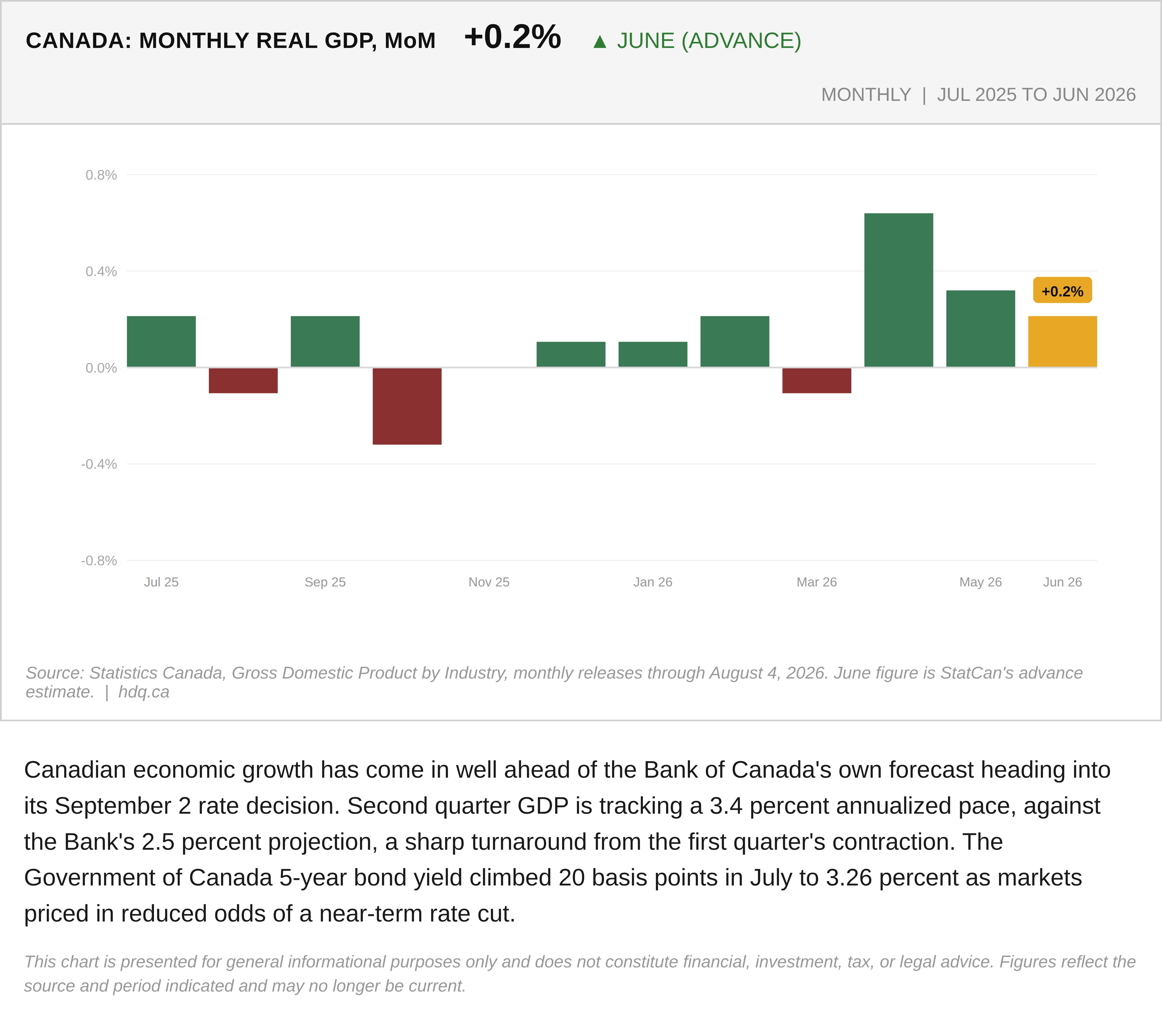
Task: Click the green Jul 25 bar
Action: [x=161, y=341]
